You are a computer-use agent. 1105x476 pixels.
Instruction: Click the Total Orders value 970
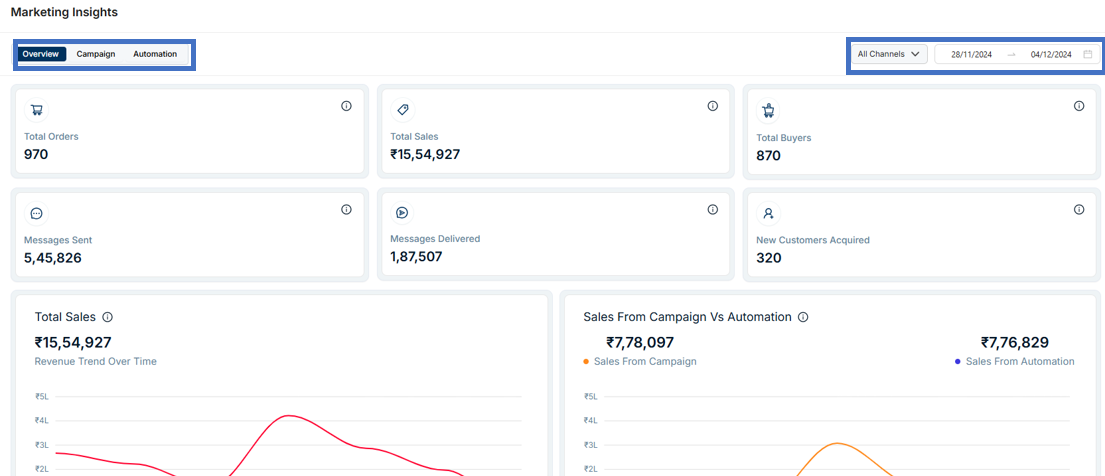click(x=36, y=154)
